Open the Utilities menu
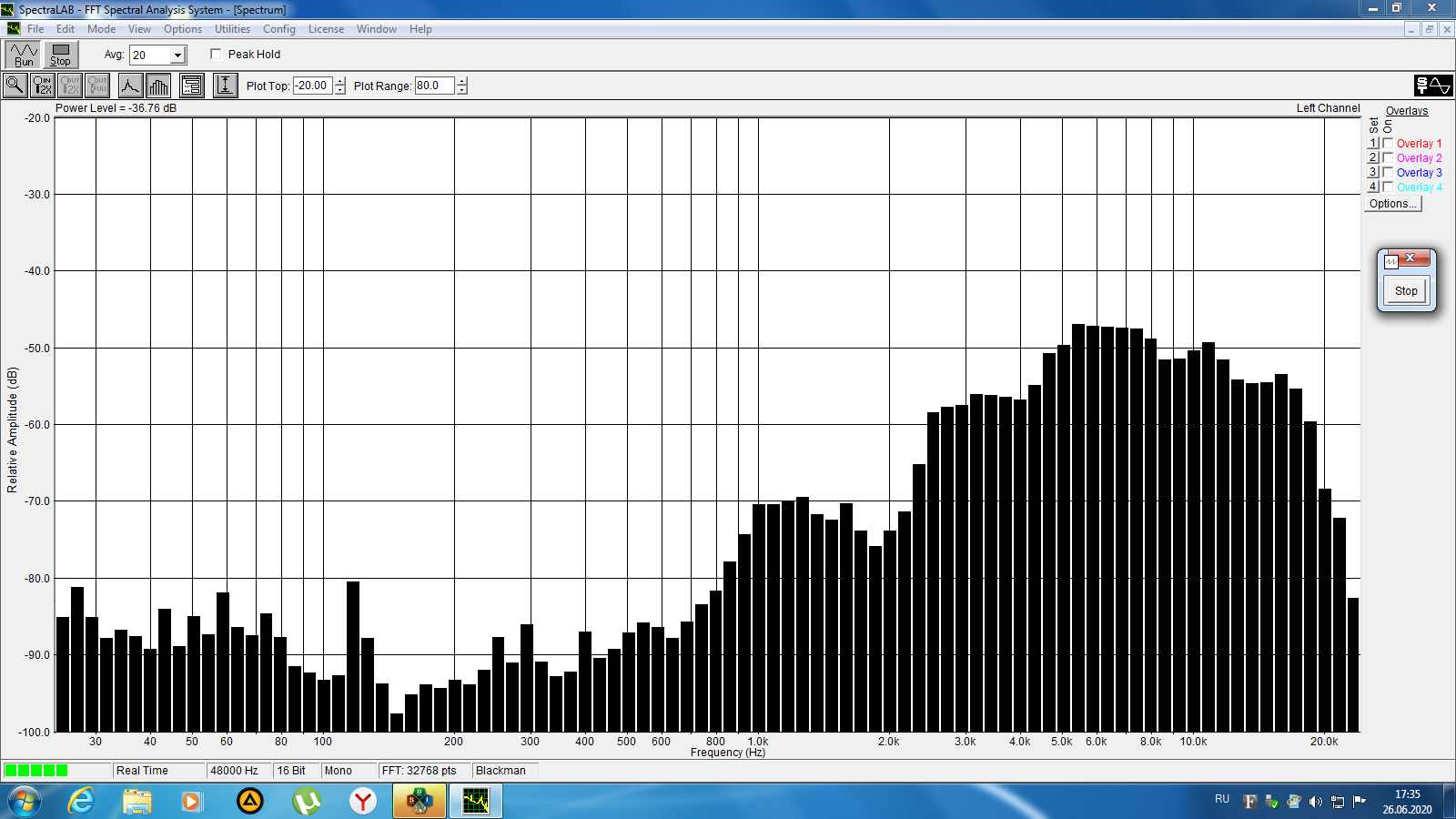 click(x=232, y=29)
